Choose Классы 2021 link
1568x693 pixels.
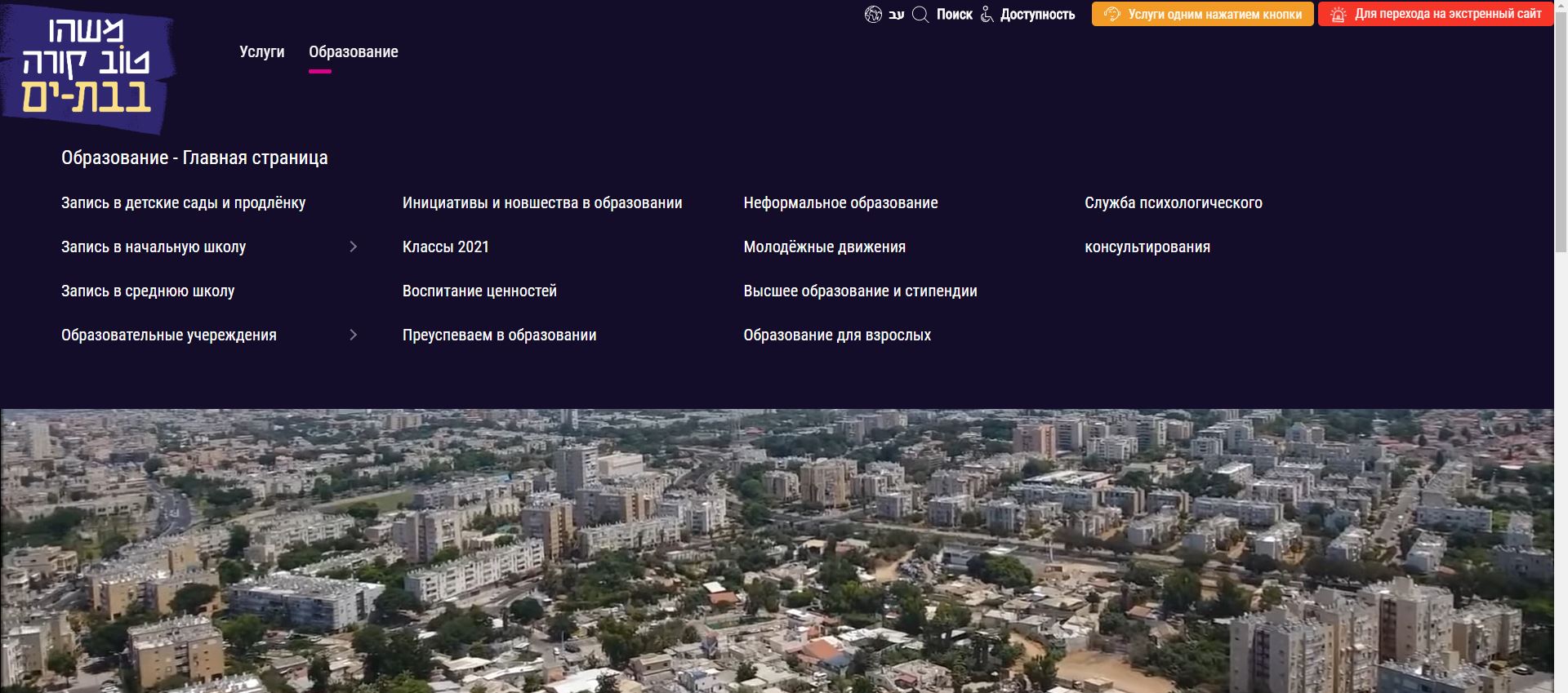(445, 247)
